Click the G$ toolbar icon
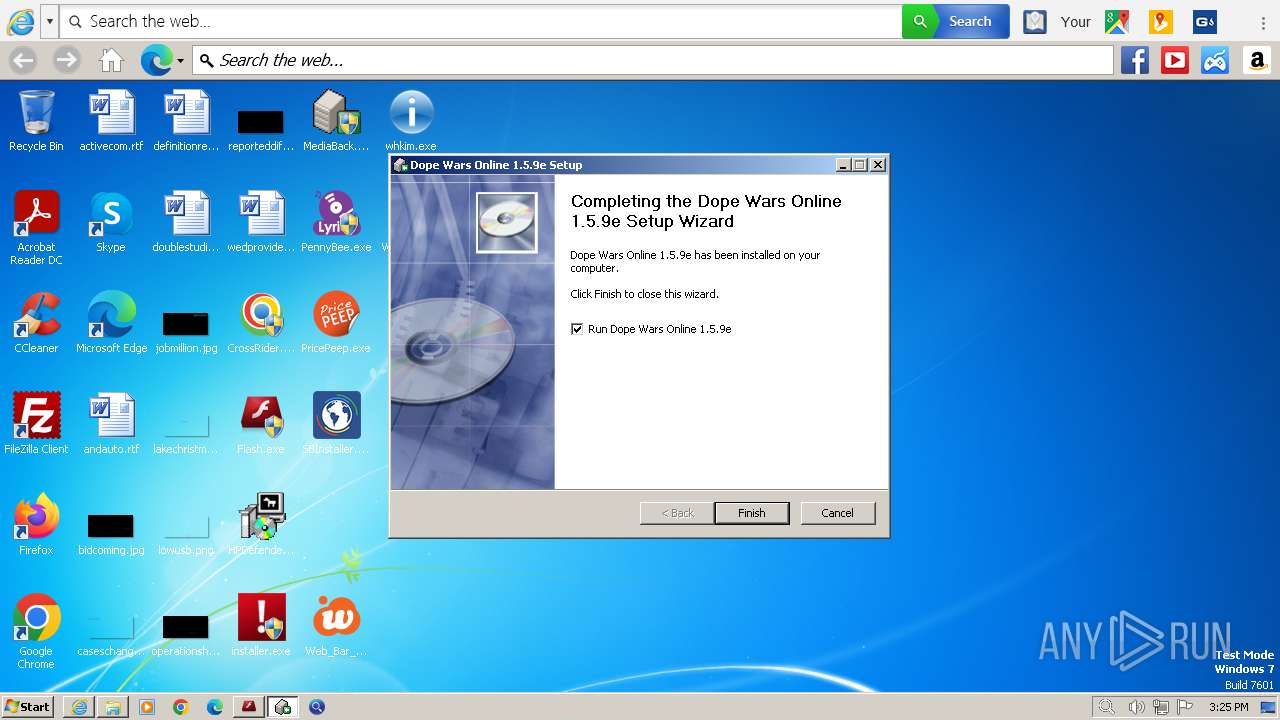The height and width of the screenshot is (720, 1280). (1205, 21)
